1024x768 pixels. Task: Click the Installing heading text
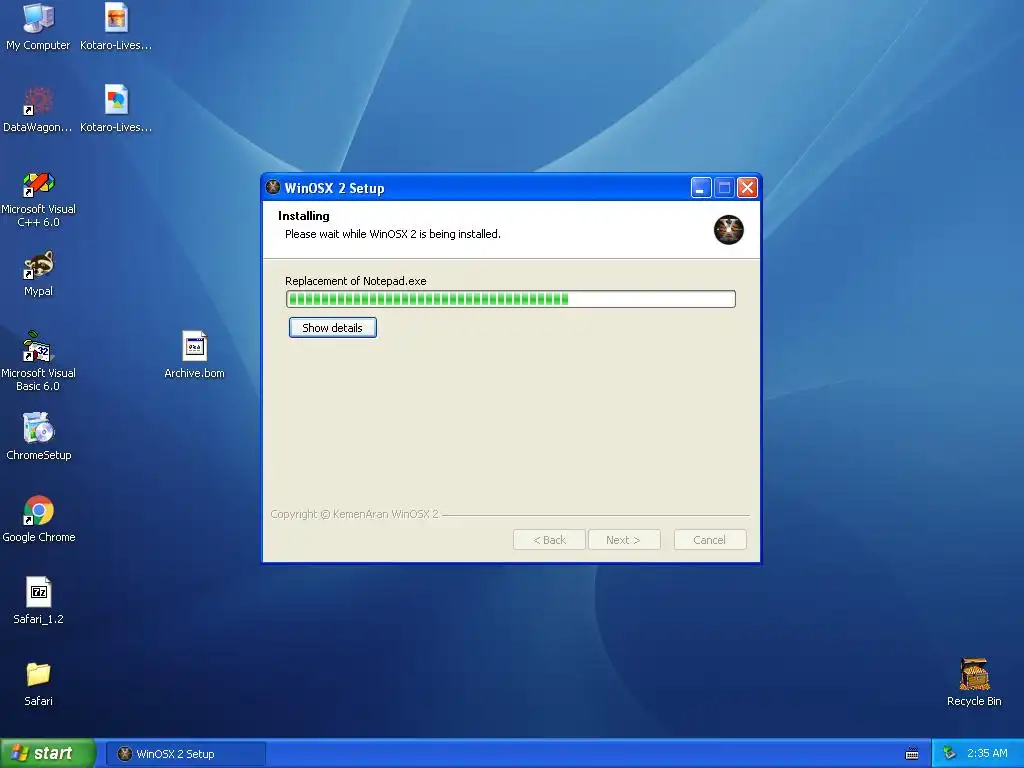point(304,216)
